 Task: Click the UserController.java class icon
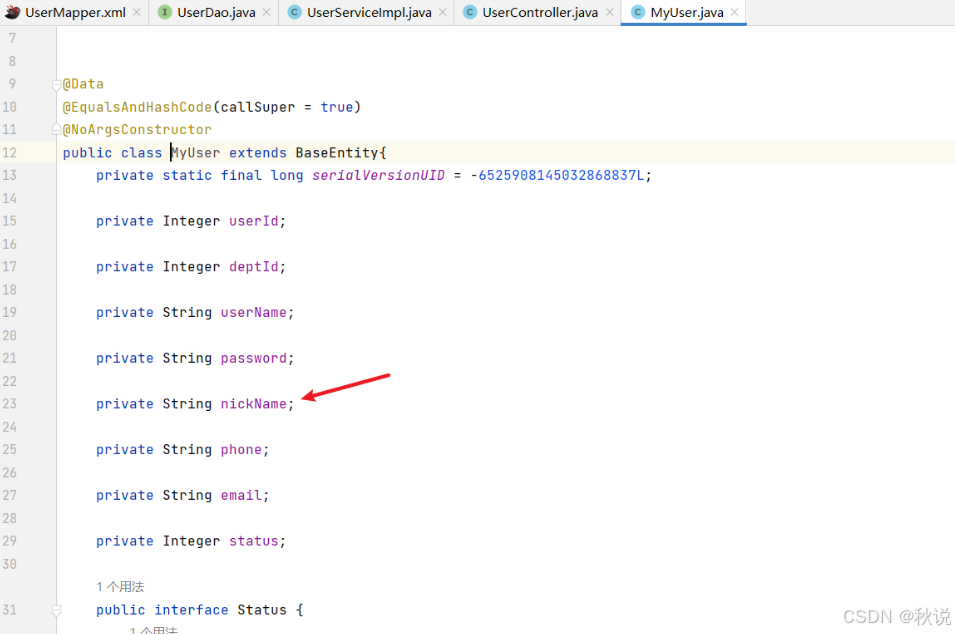click(x=470, y=12)
